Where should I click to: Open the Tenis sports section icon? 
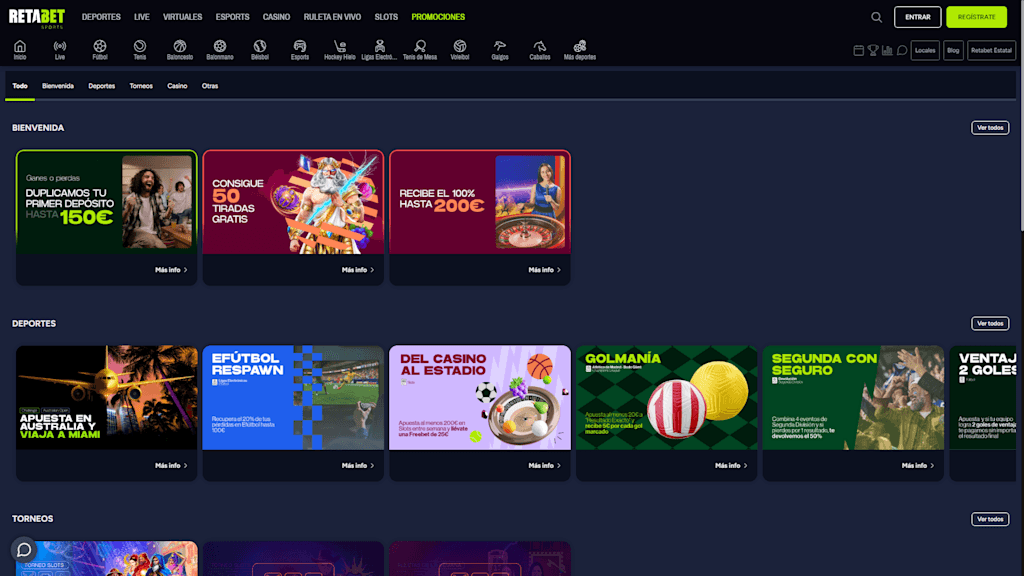pos(139,47)
